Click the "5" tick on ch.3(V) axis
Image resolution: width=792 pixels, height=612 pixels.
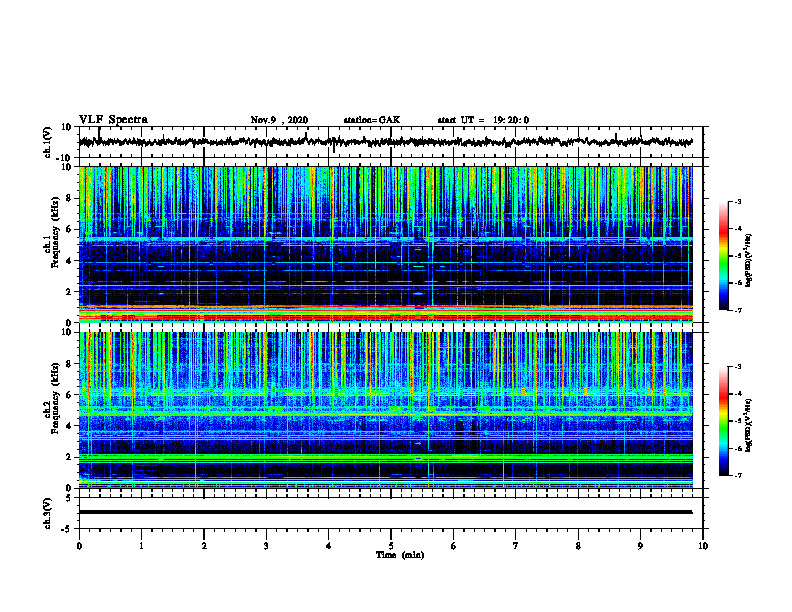(69, 497)
